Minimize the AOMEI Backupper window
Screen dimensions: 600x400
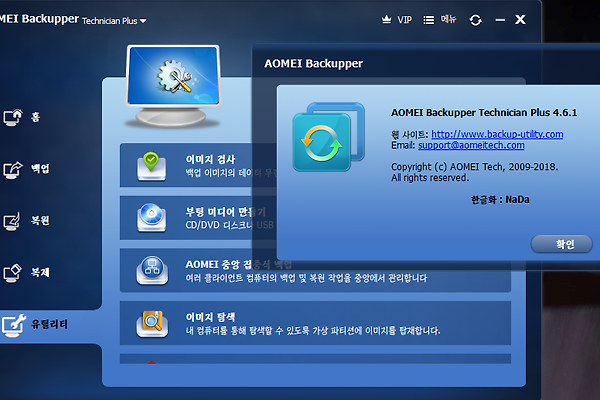tap(499, 20)
